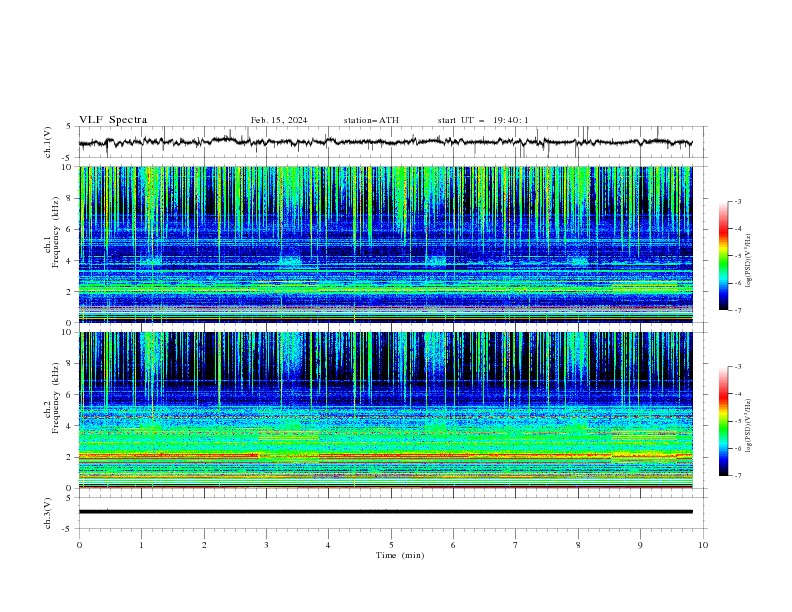Viewport: 792px width, 612px height.
Task: Click the red 2 kHz band in ch.2 spectrogram
Action: tap(385, 455)
